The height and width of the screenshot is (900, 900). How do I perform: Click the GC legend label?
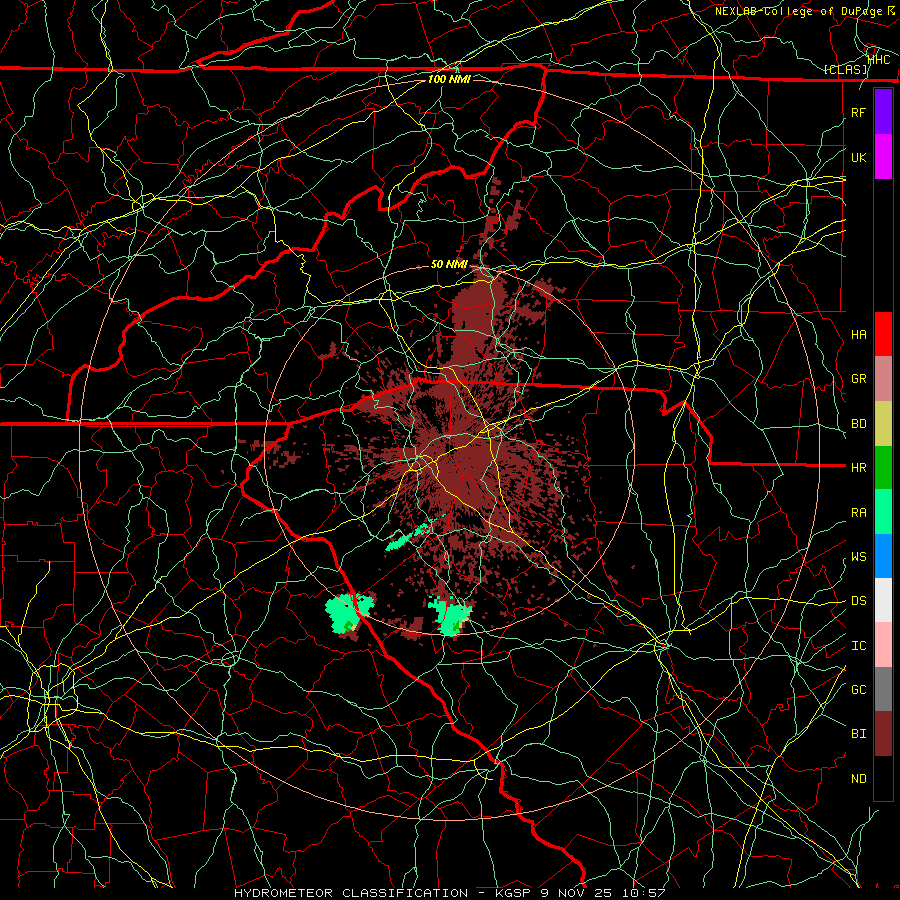click(859, 690)
